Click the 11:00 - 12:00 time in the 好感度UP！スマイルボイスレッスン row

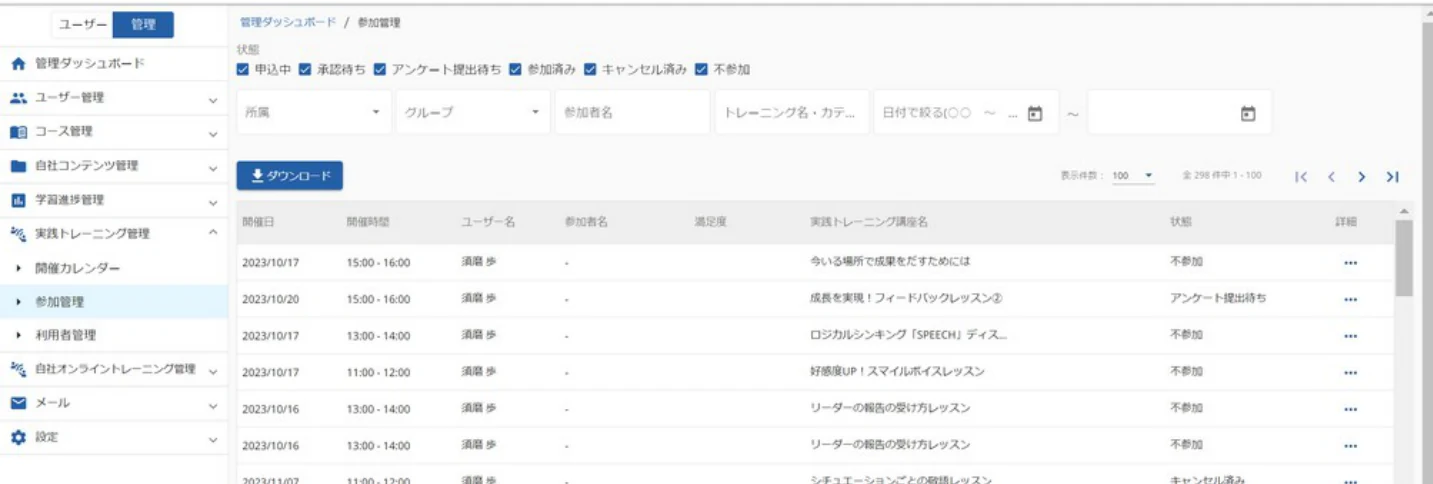coord(378,372)
